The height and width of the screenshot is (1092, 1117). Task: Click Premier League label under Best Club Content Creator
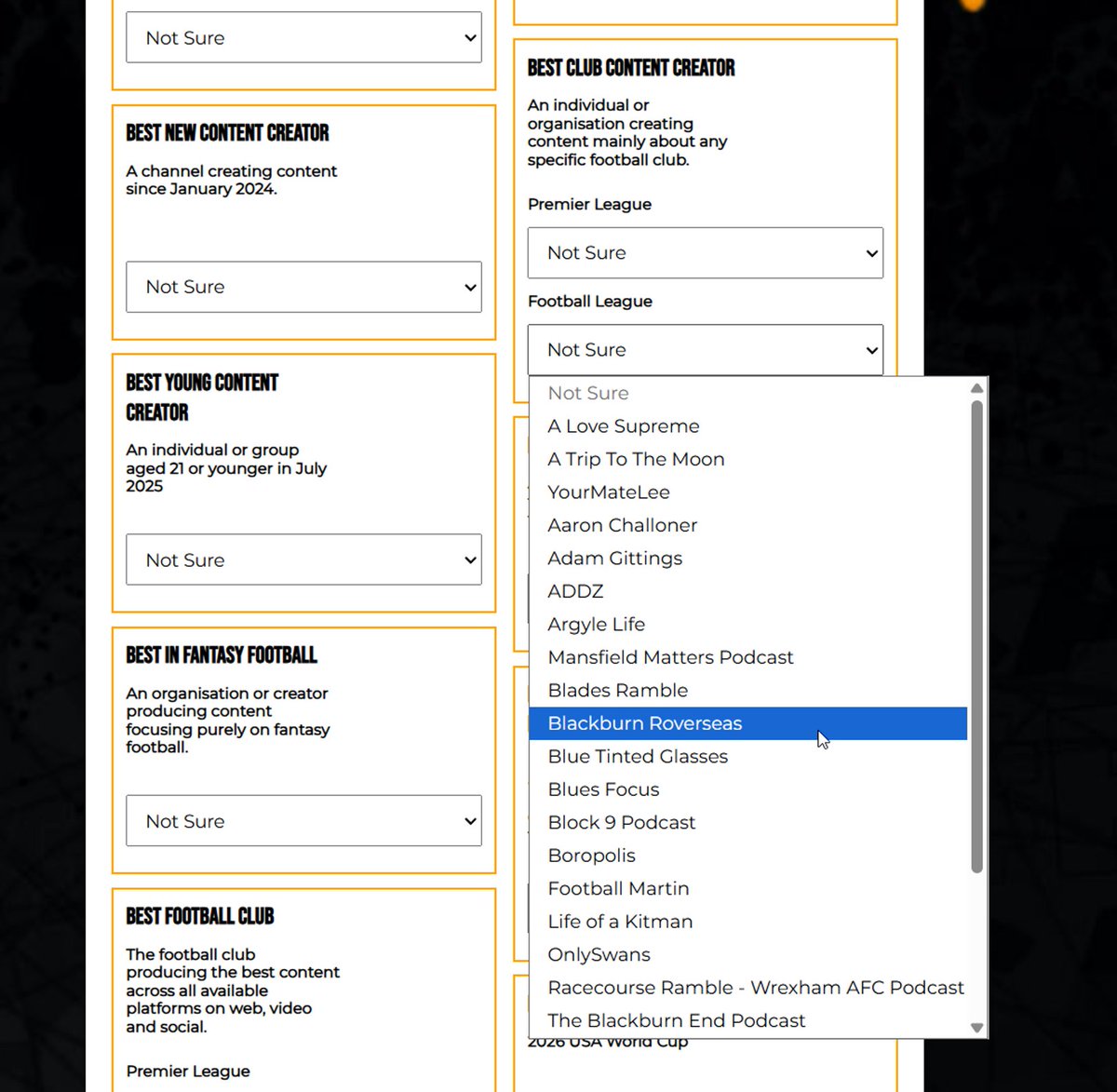pyautogui.click(x=589, y=205)
